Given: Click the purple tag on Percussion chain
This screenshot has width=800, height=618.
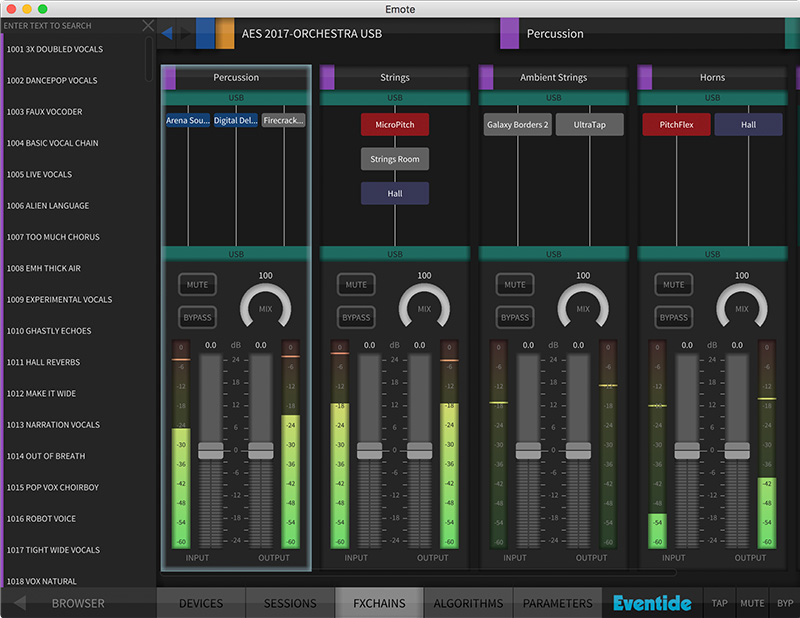Looking at the screenshot, I should [x=169, y=78].
